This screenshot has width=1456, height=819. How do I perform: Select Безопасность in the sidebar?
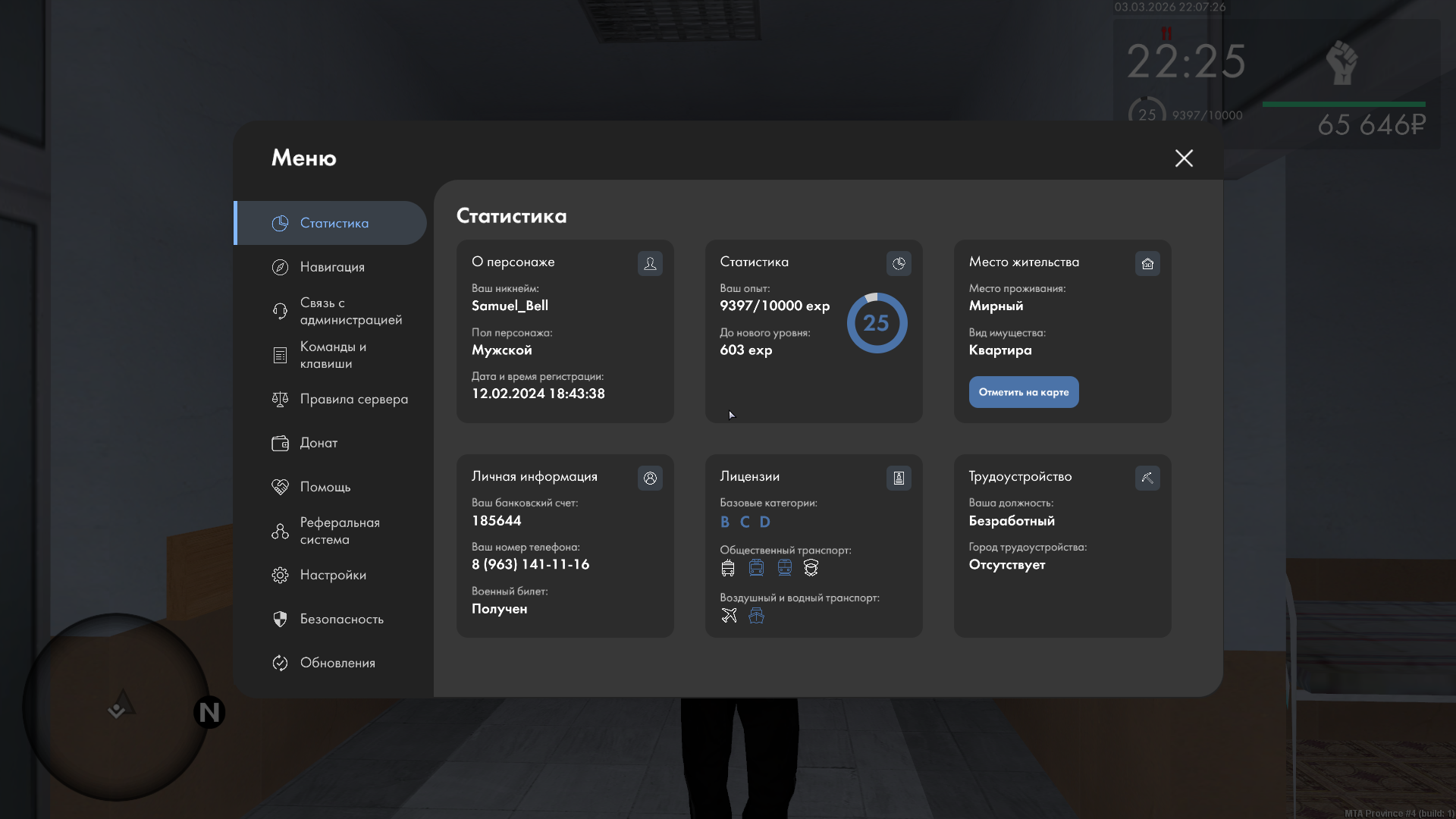click(x=341, y=619)
